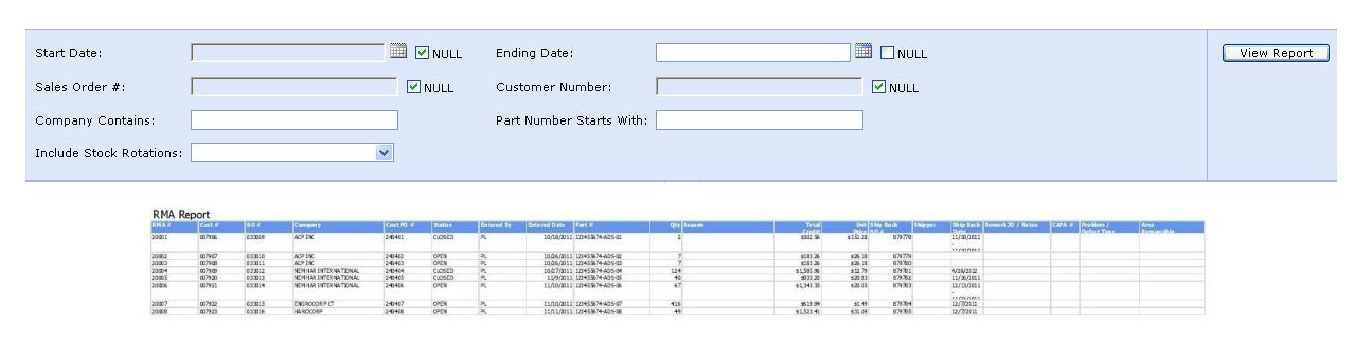Image resolution: width=1359 pixels, height=363 pixels.
Task: Uncheck the Start Date NULL checkbox
Action: click(x=422, y=53)
